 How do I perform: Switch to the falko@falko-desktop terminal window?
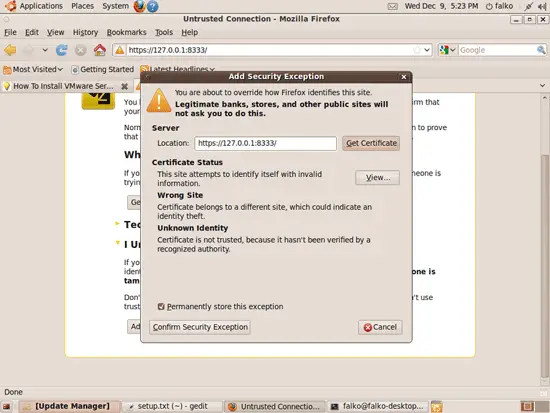pos(378,406)
